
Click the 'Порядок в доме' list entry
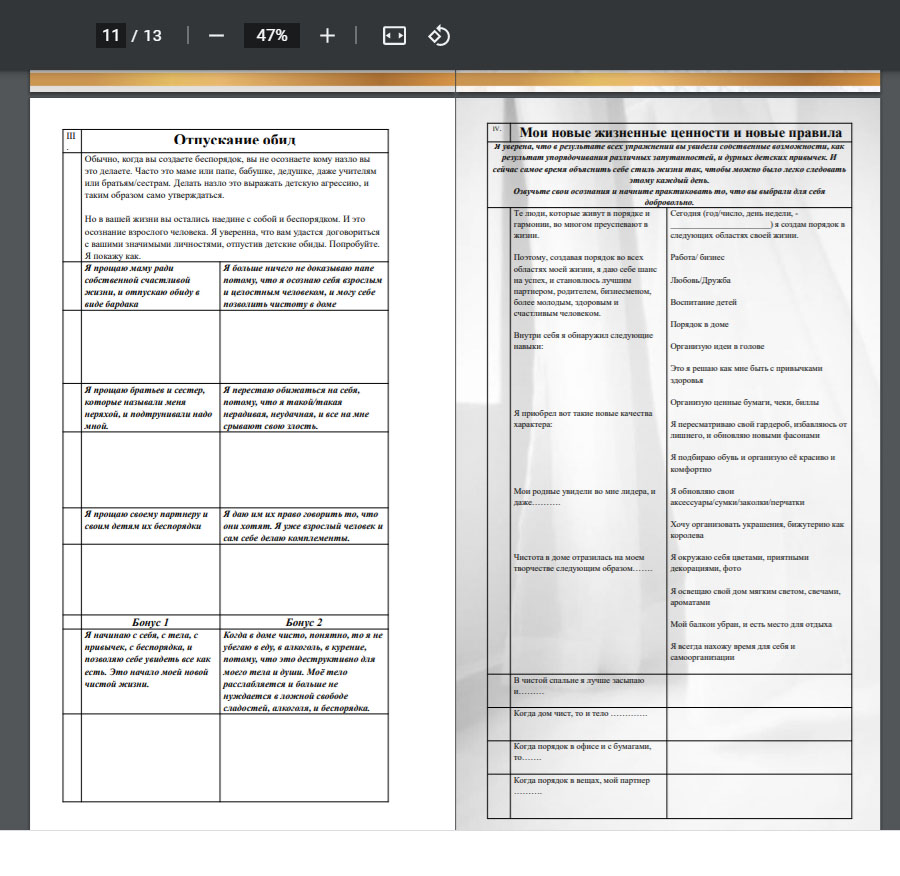pos(700,324)
